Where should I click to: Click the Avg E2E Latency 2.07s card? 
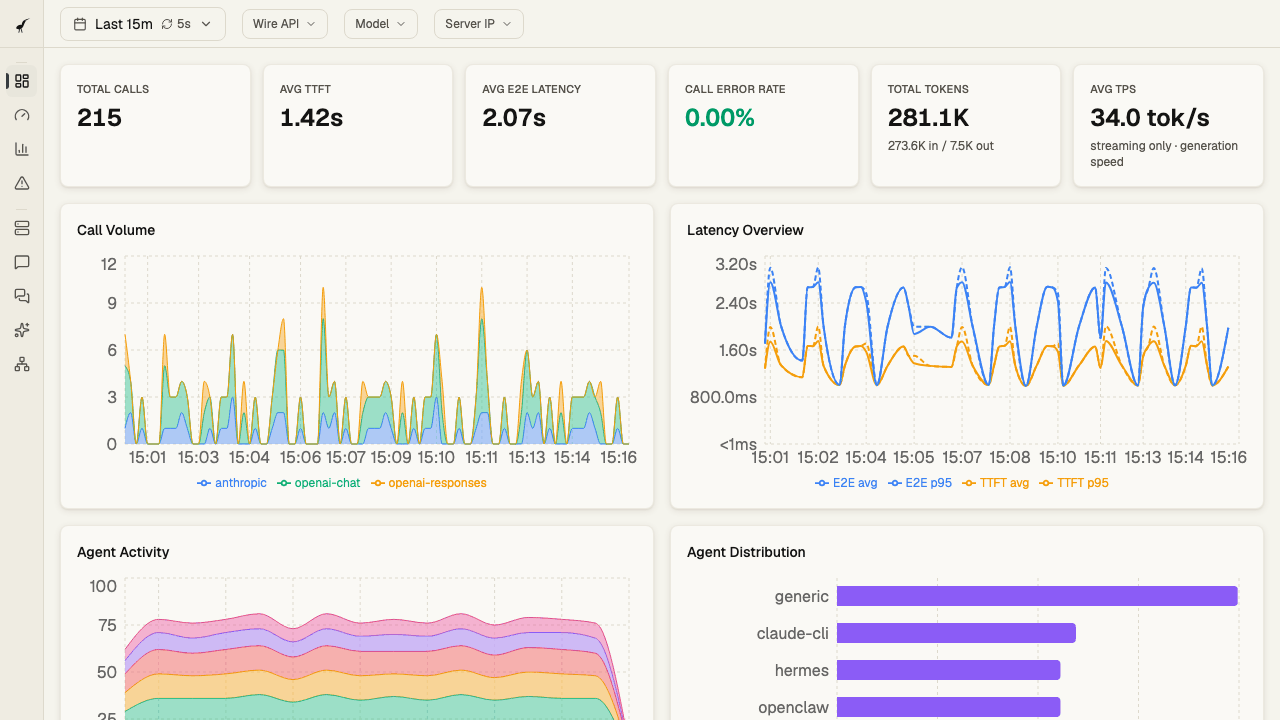point(560,126)
